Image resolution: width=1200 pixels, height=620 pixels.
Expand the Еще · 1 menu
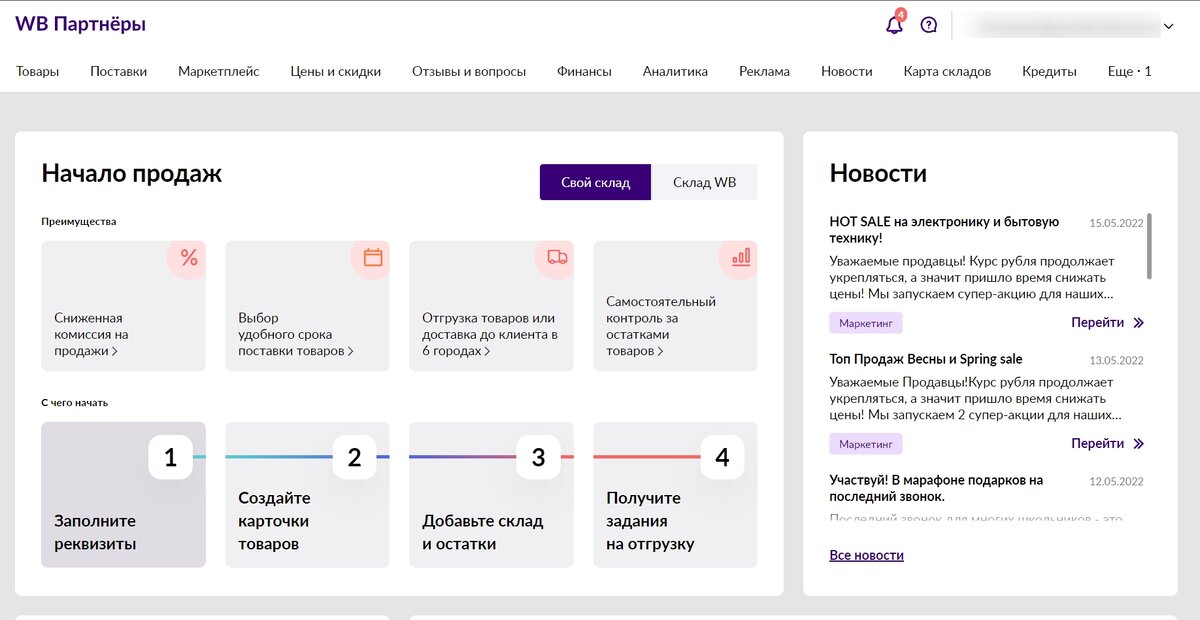click(1130, 72)
